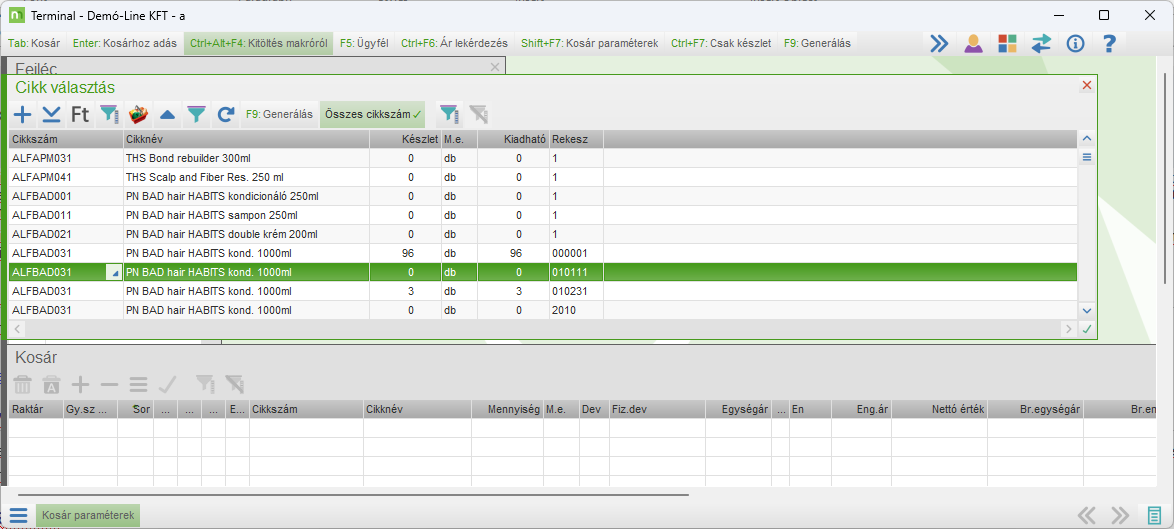Viewport: 1174px width, 529px height.
Task: Click the Ft currency button
Action: tap(80, 114)
